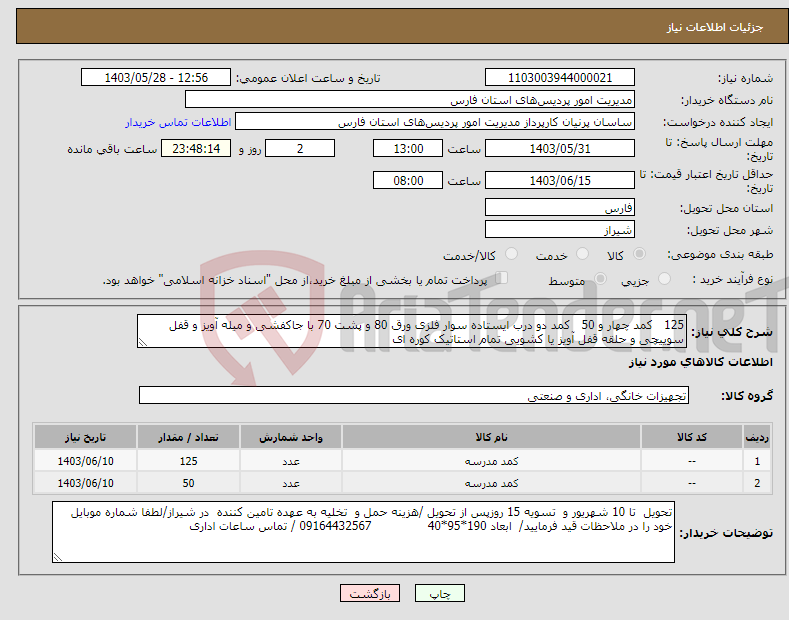This screenshot has width=789, height=620.
Task: Click the توضیحات خریدار notes textarea
Action: point(363,532)
